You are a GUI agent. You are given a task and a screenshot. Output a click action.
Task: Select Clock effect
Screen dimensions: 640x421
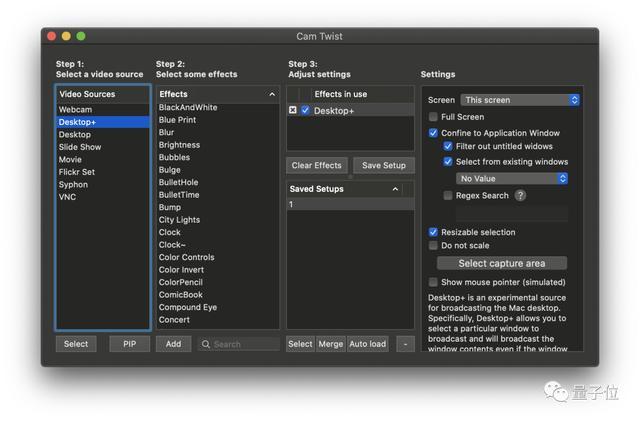(x=218, y=232)
